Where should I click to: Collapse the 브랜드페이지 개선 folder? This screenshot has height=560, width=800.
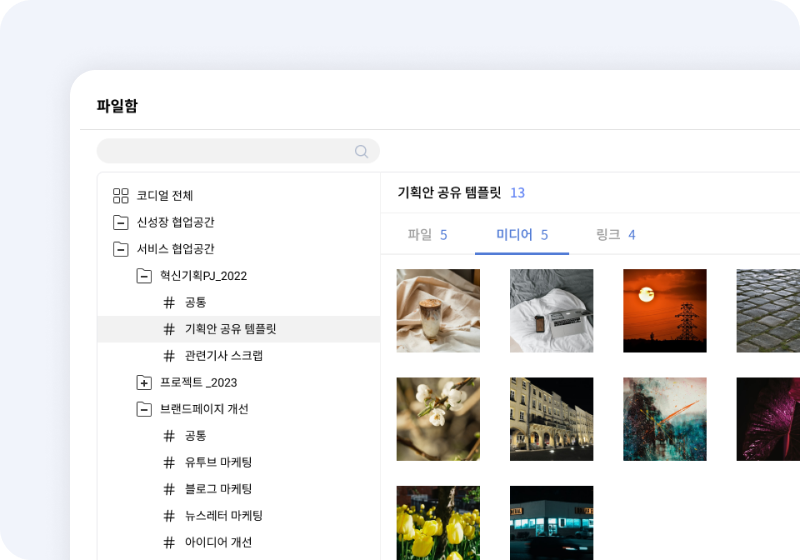[x=144, y=409]
